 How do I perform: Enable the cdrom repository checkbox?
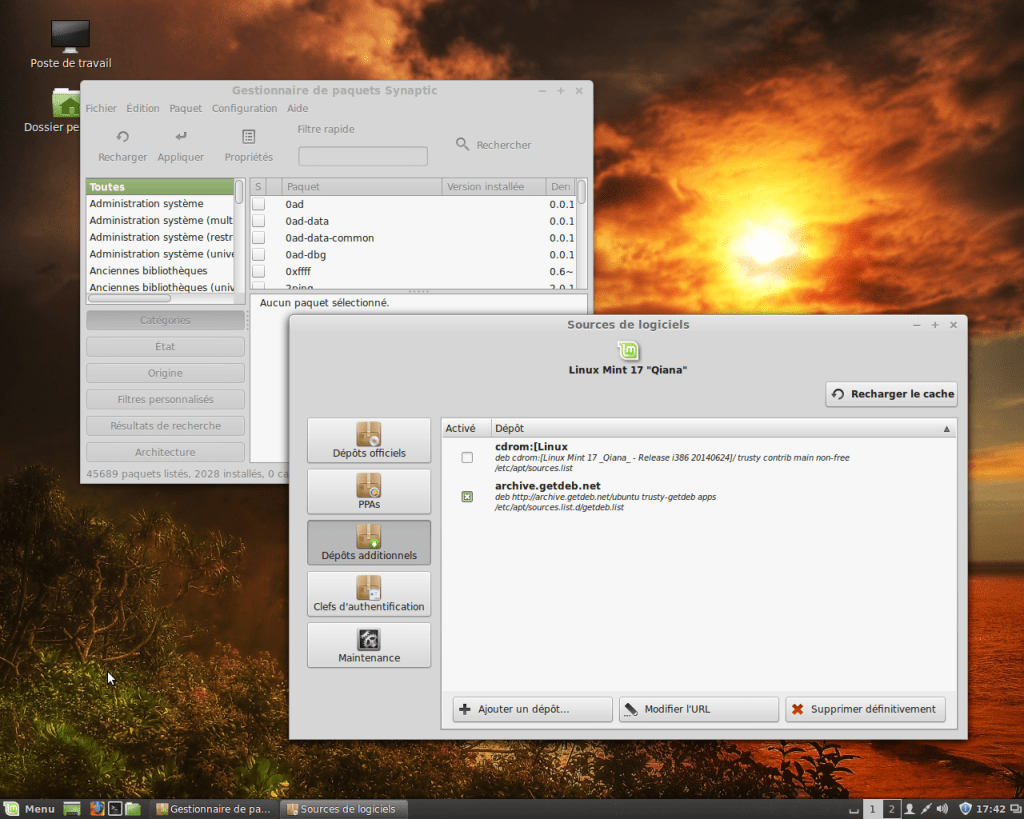click(x=467, y=457)
